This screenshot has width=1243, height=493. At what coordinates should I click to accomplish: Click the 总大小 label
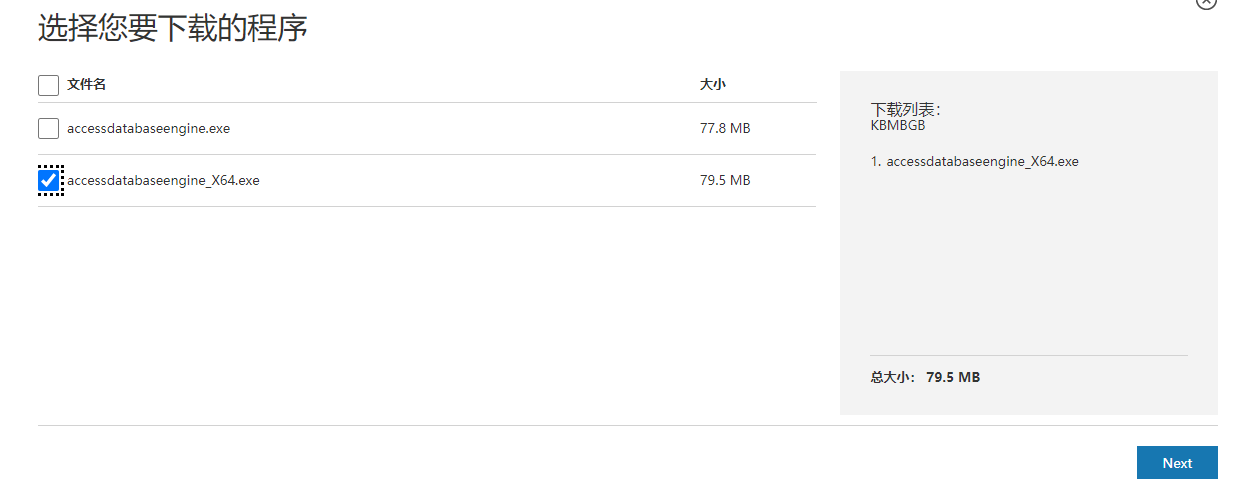[892, 378]
